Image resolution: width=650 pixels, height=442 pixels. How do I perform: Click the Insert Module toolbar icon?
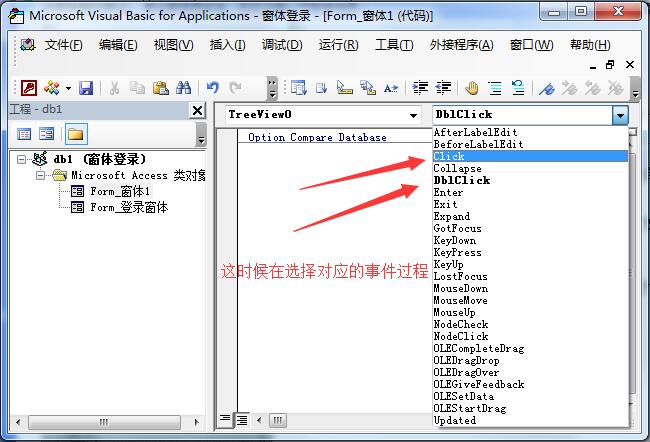coord(52,87)
